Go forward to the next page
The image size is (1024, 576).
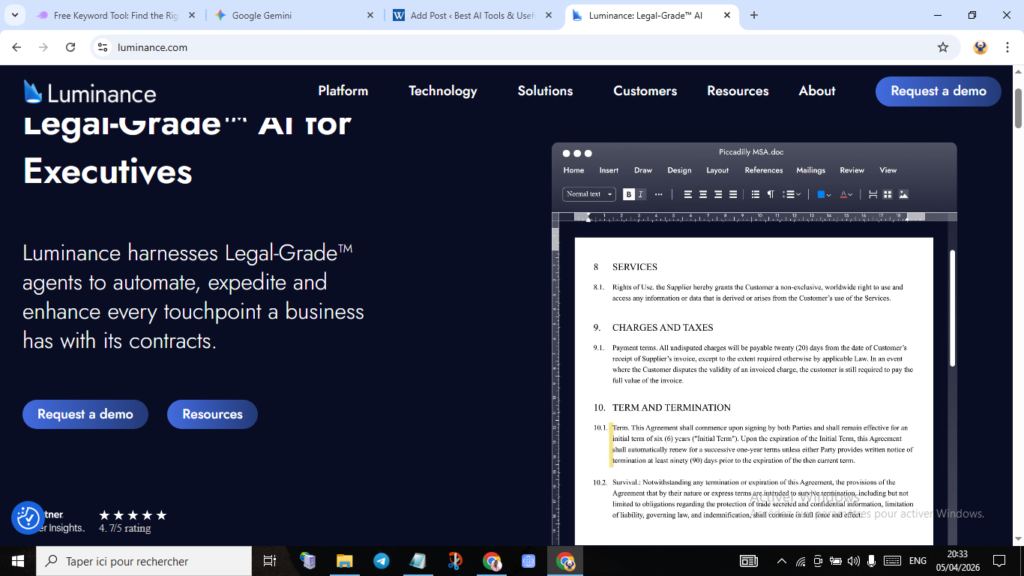[x=43, y=47]
